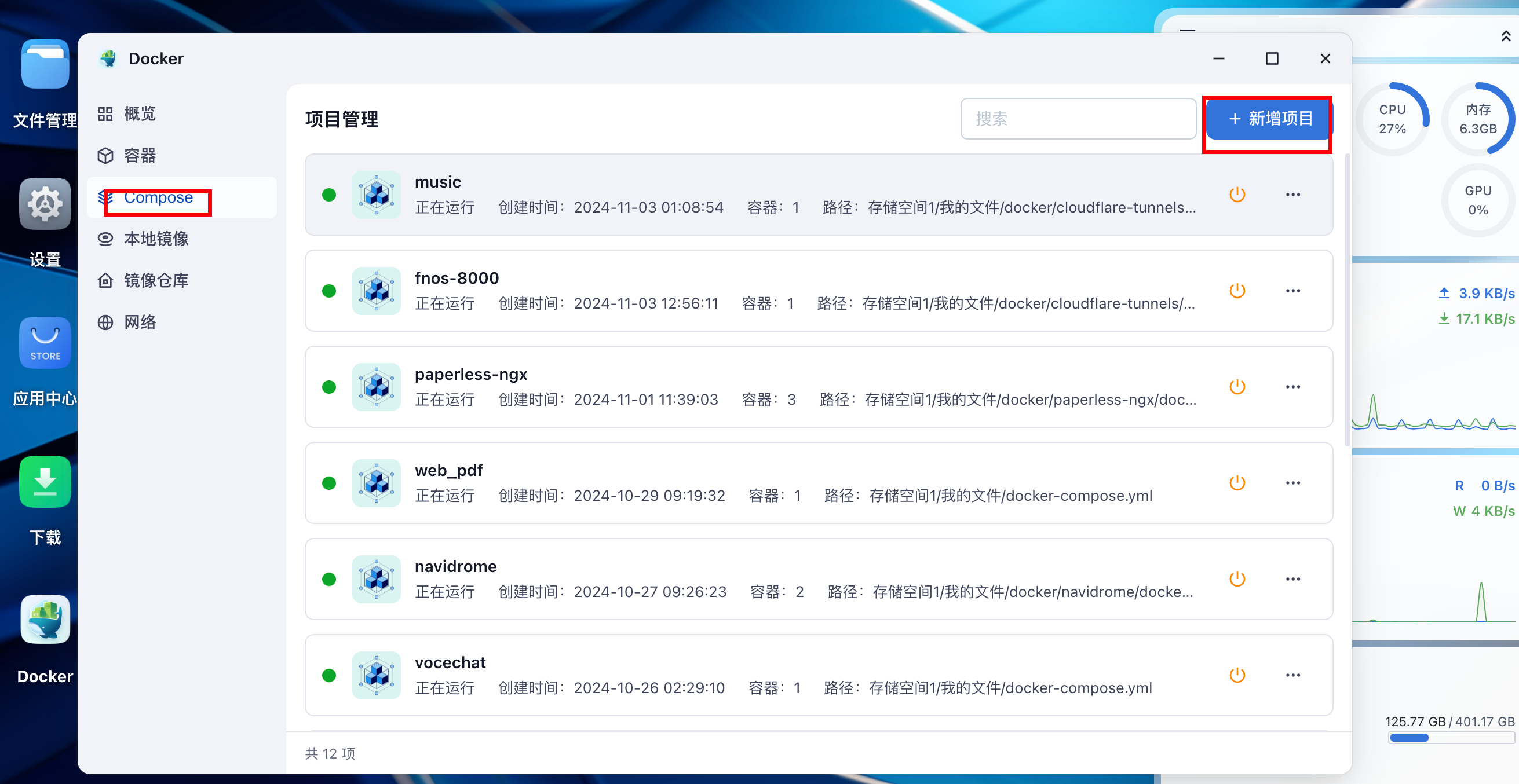Open more options for web_pdf project
1519x784 pixels.
point(1292,483)
